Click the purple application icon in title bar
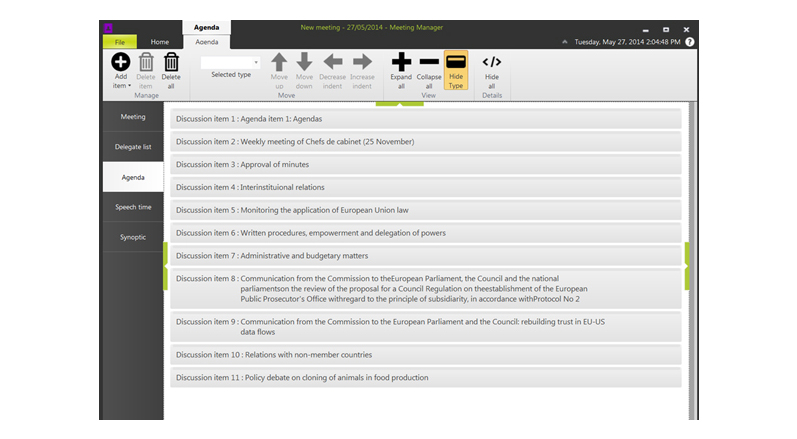Viewport: 797px width, 439px height. click(108, 28)
